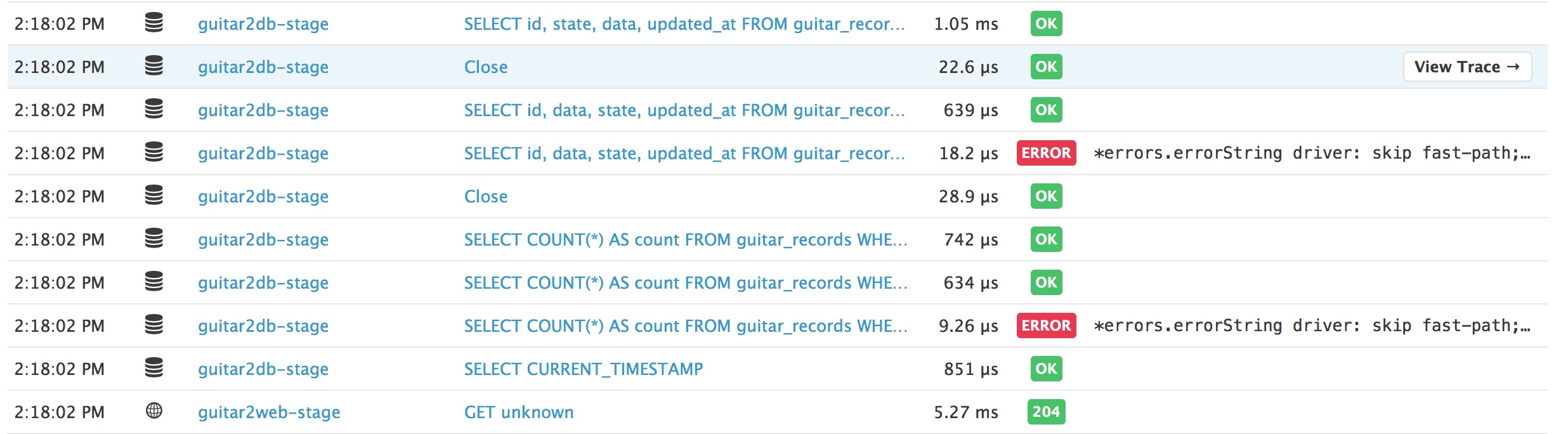
Task: Click the 204 status badge
Action: (1045, 411)
